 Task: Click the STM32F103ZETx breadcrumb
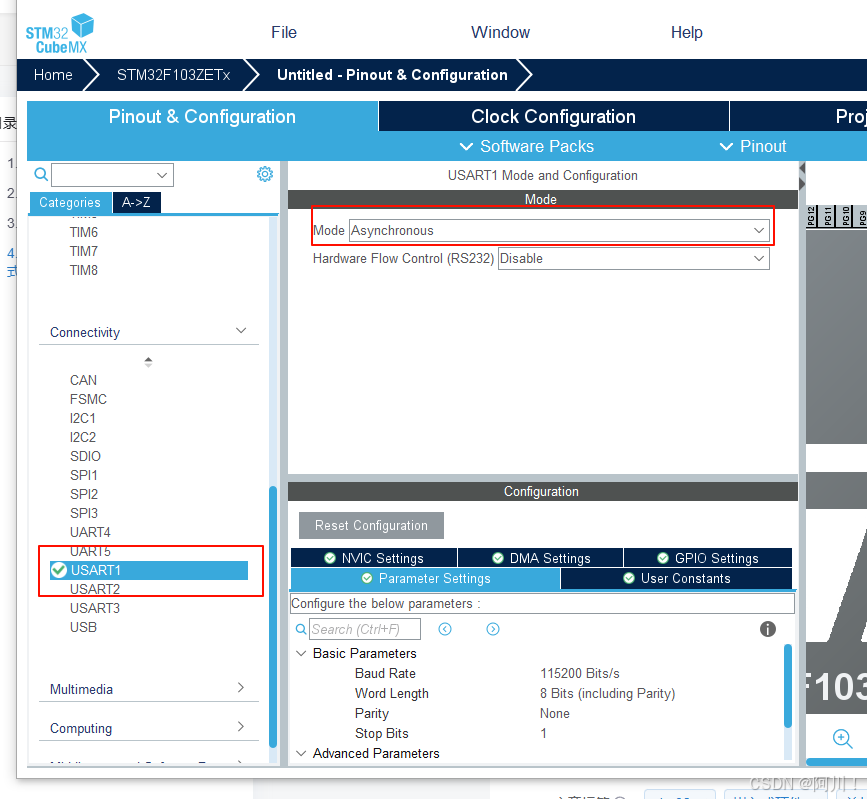coord(173,75)
